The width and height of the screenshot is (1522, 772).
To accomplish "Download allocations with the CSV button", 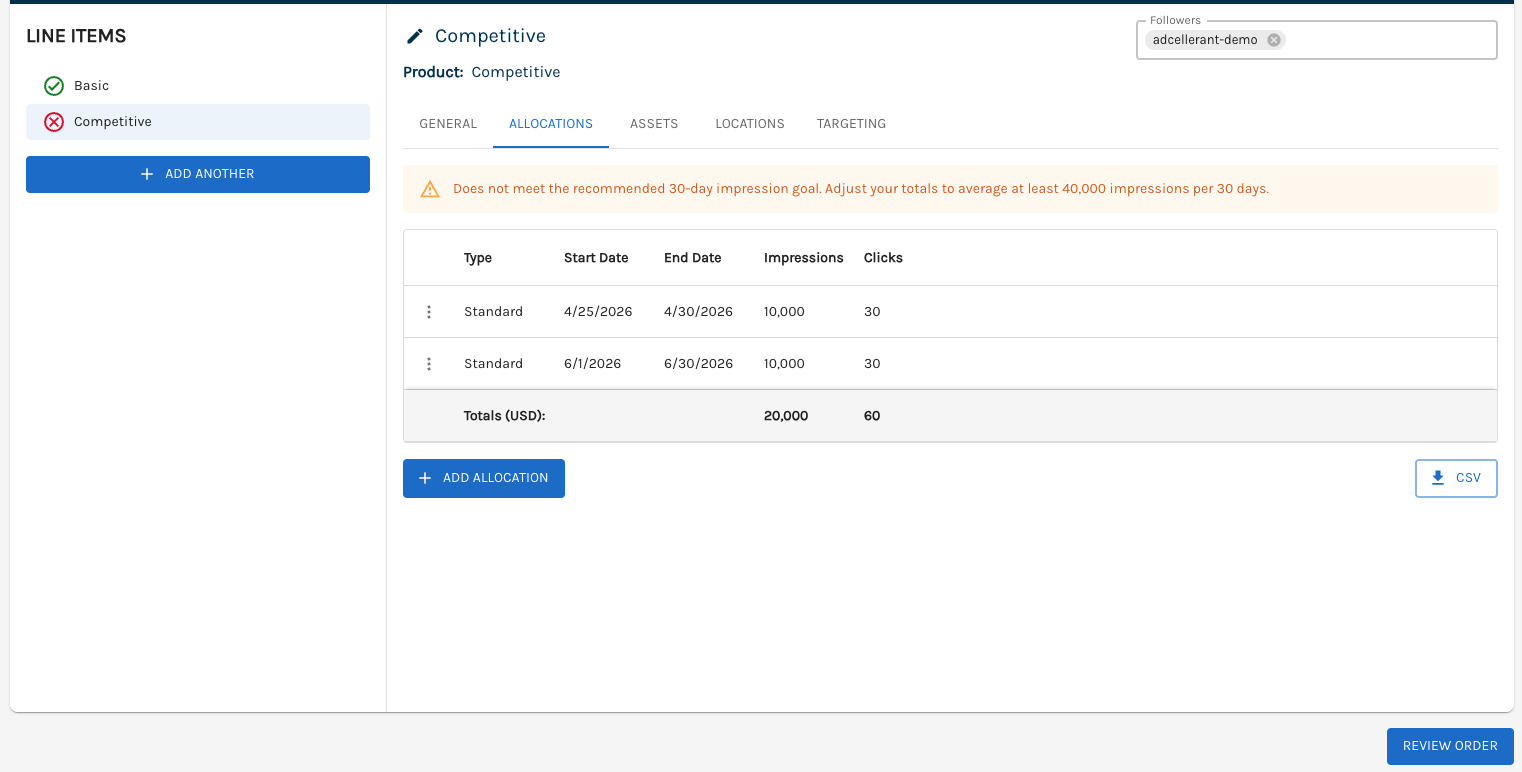I will click(1456, 478).
